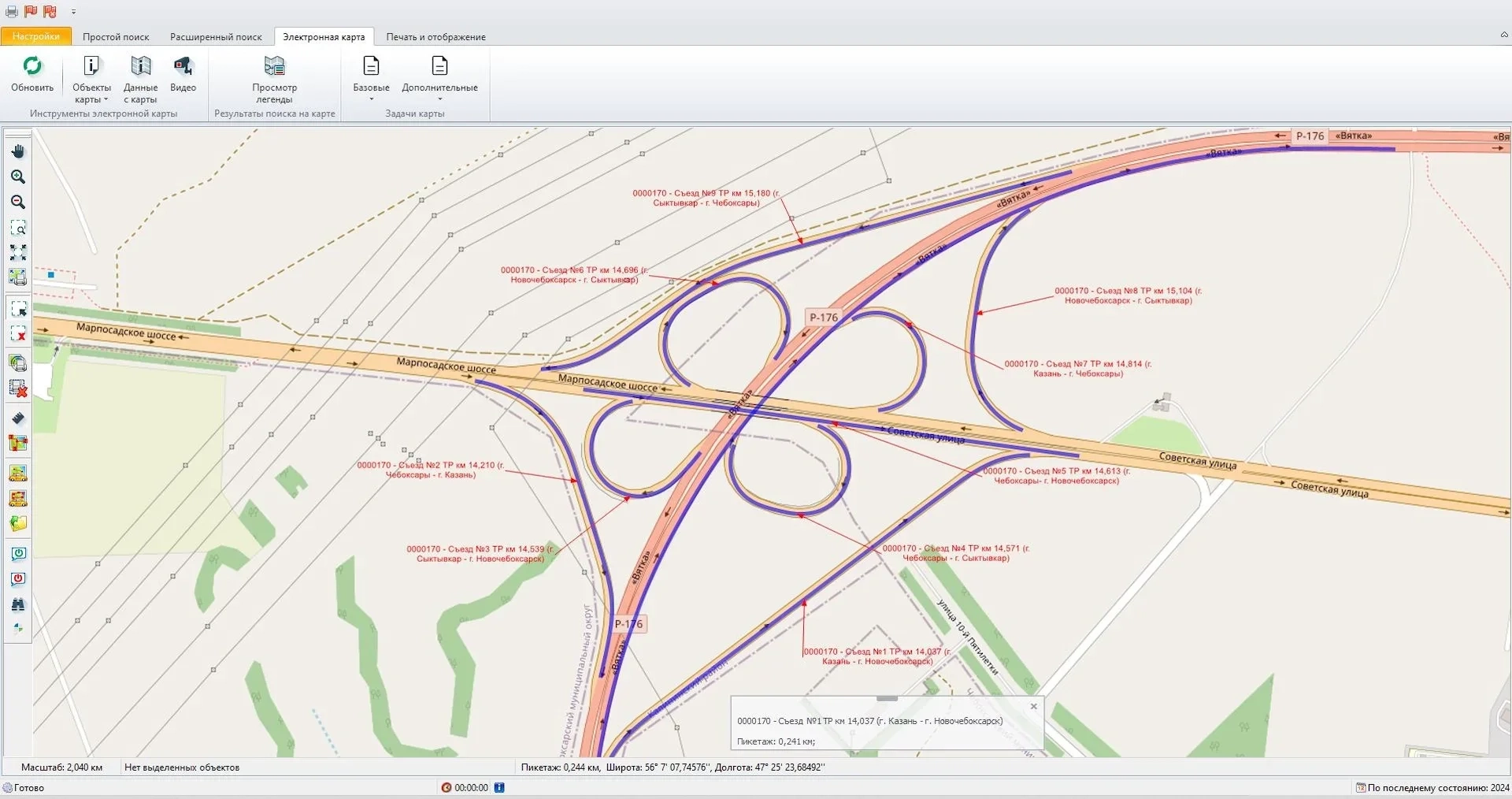Toggle the red power balloon button
Image resolution: width=1512 pixels, height=799 pixels.
coord(18,579)
